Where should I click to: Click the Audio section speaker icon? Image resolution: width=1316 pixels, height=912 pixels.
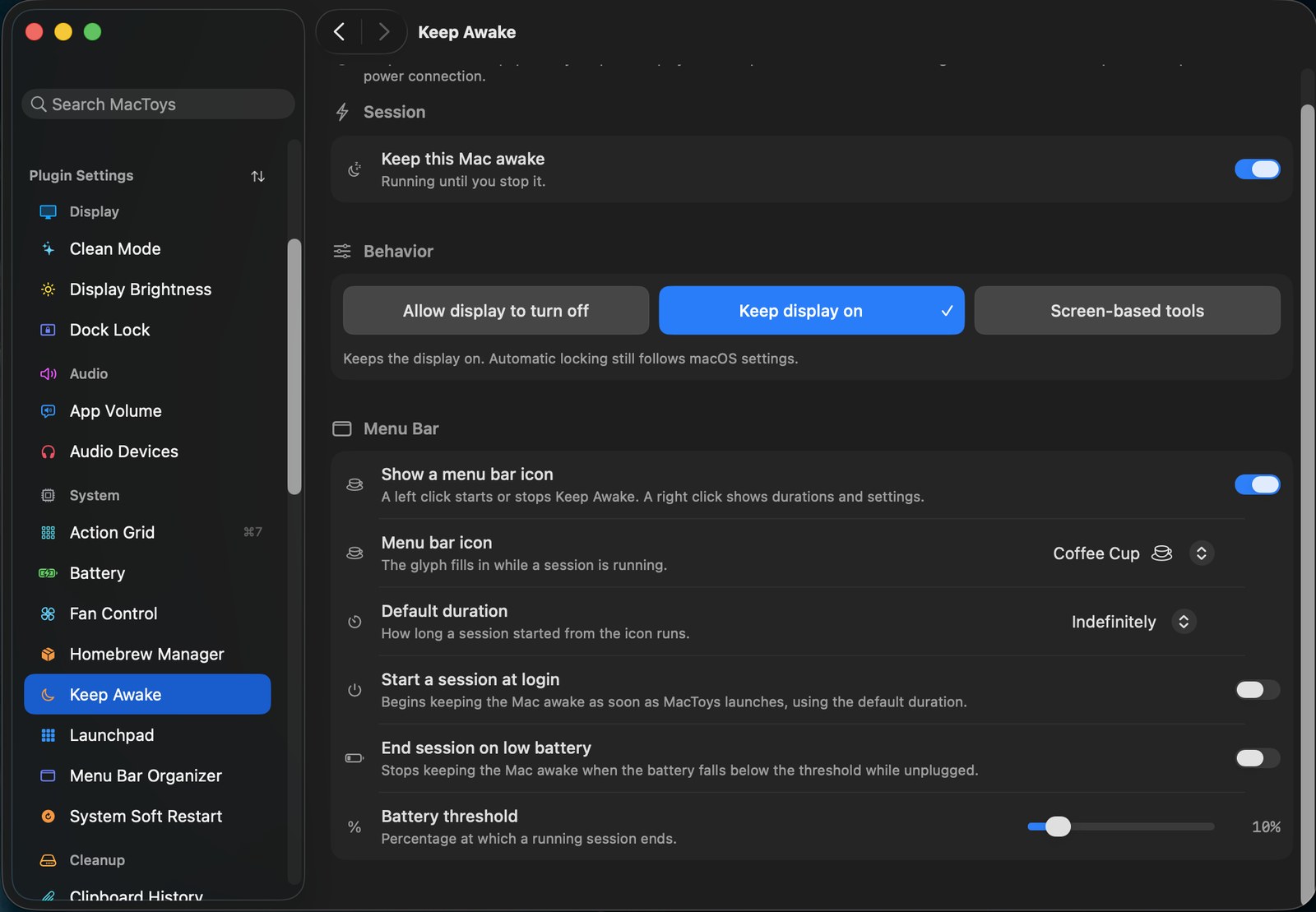click(x=49, y=373)
